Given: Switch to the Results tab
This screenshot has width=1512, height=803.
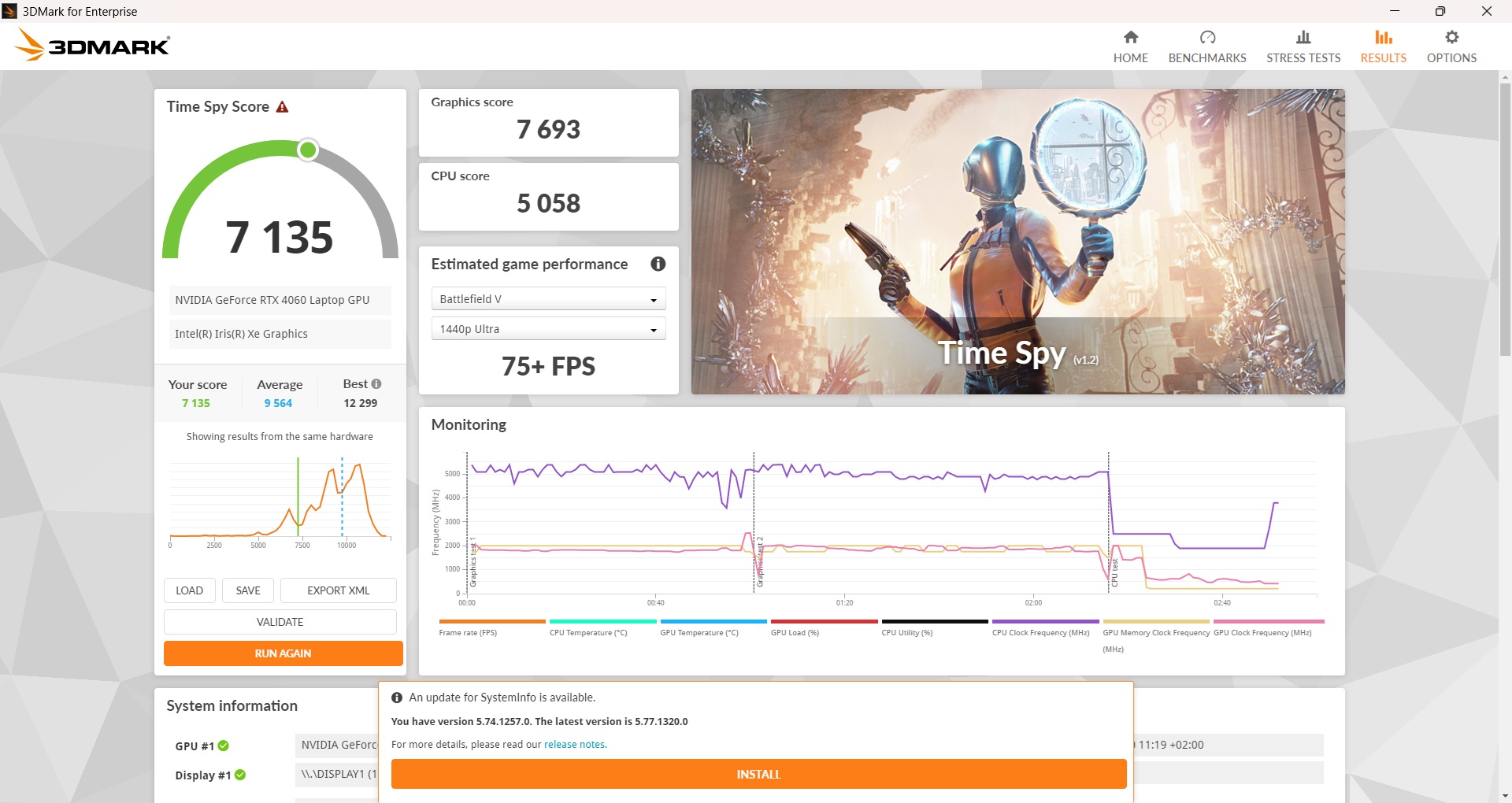Looking at the screenshot, I should pos(1383,46).
